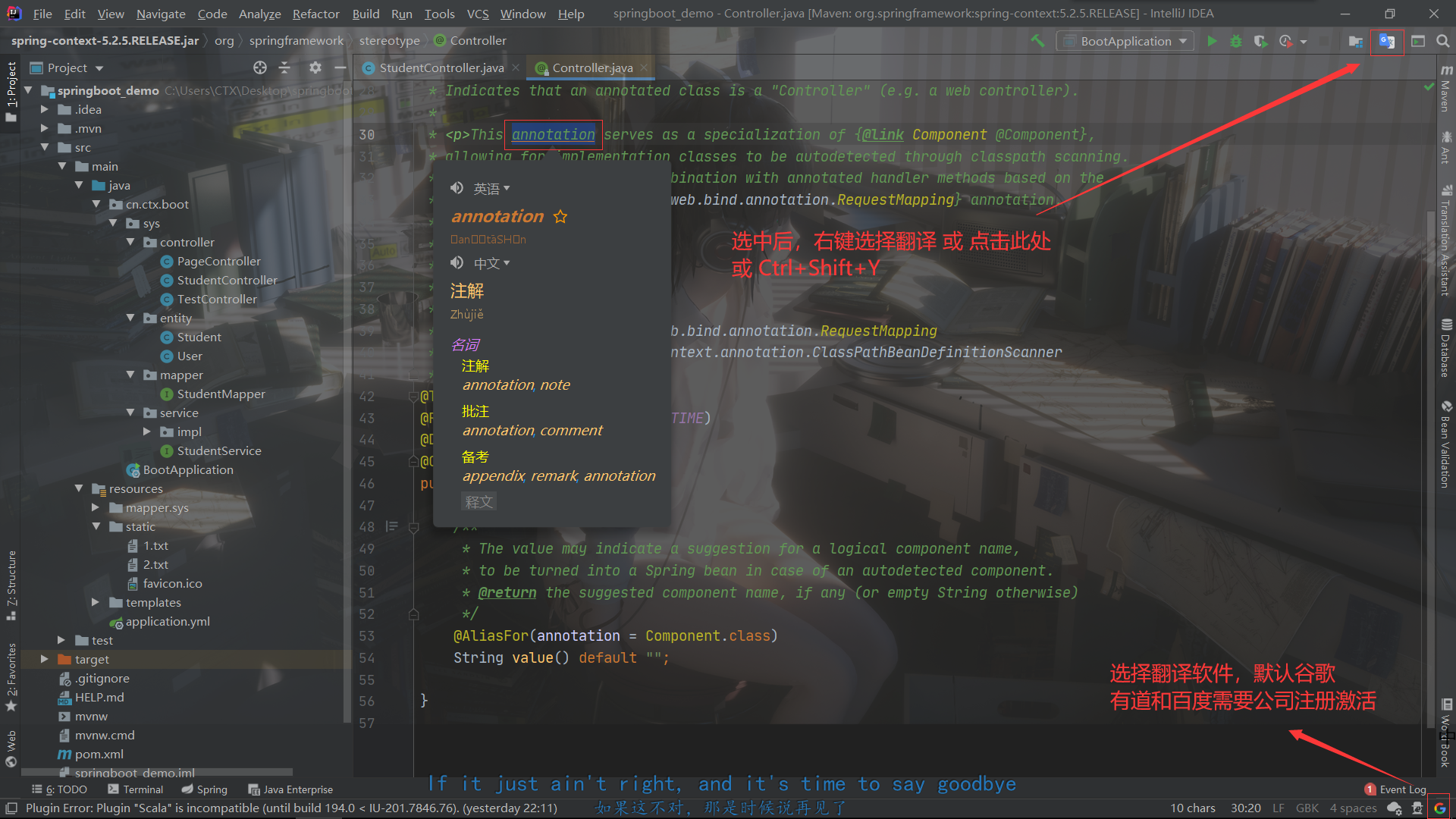Open the Analyze menu

259,14
